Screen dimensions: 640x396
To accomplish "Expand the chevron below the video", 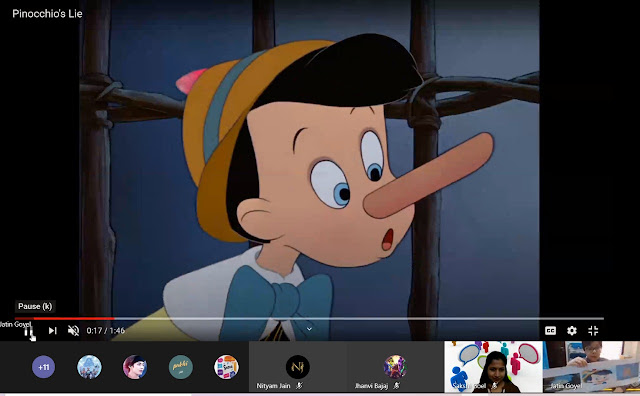I will tap(309, 329).
